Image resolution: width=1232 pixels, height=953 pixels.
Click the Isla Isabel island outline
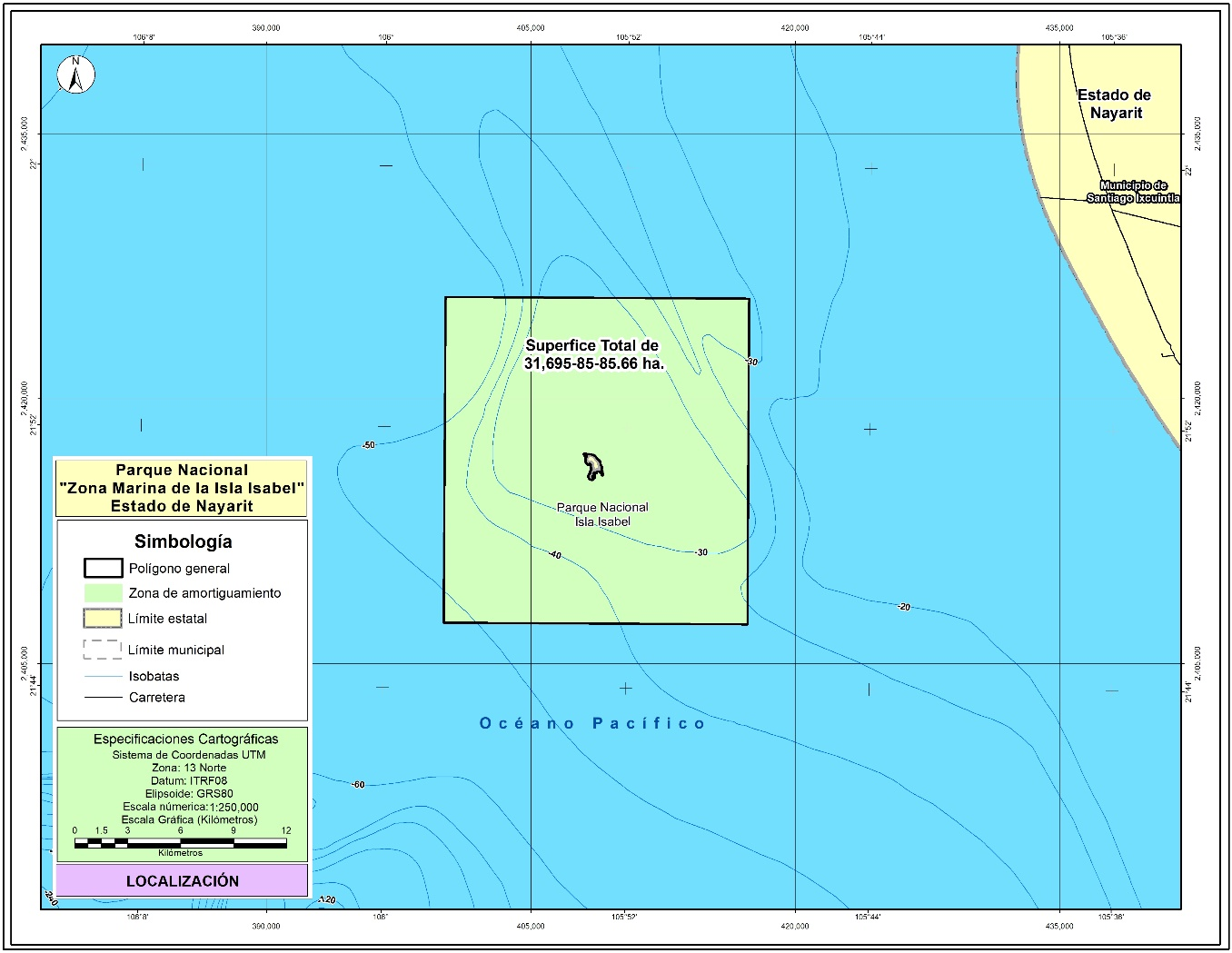click(x=593, y=466)
